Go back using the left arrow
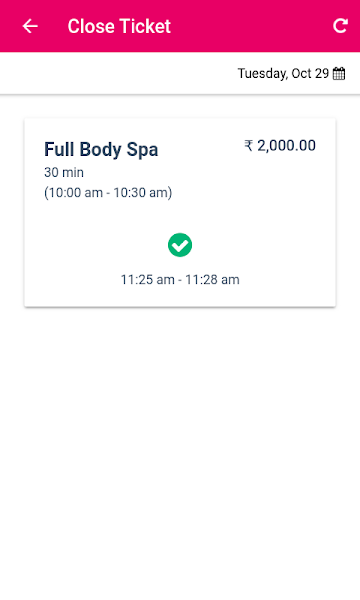360x600 pixels. tap(30, 26)
